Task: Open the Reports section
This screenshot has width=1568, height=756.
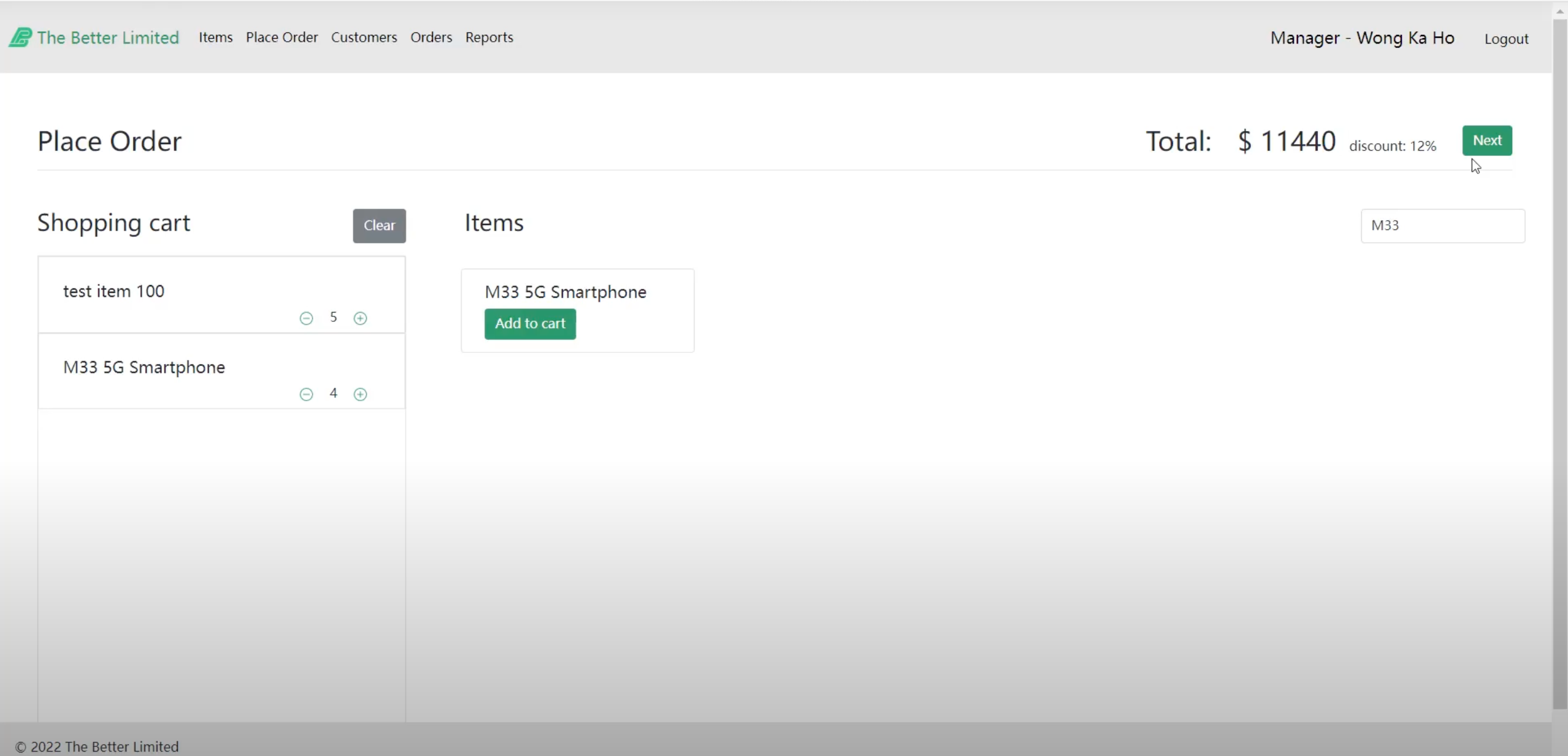Action: 489,37
